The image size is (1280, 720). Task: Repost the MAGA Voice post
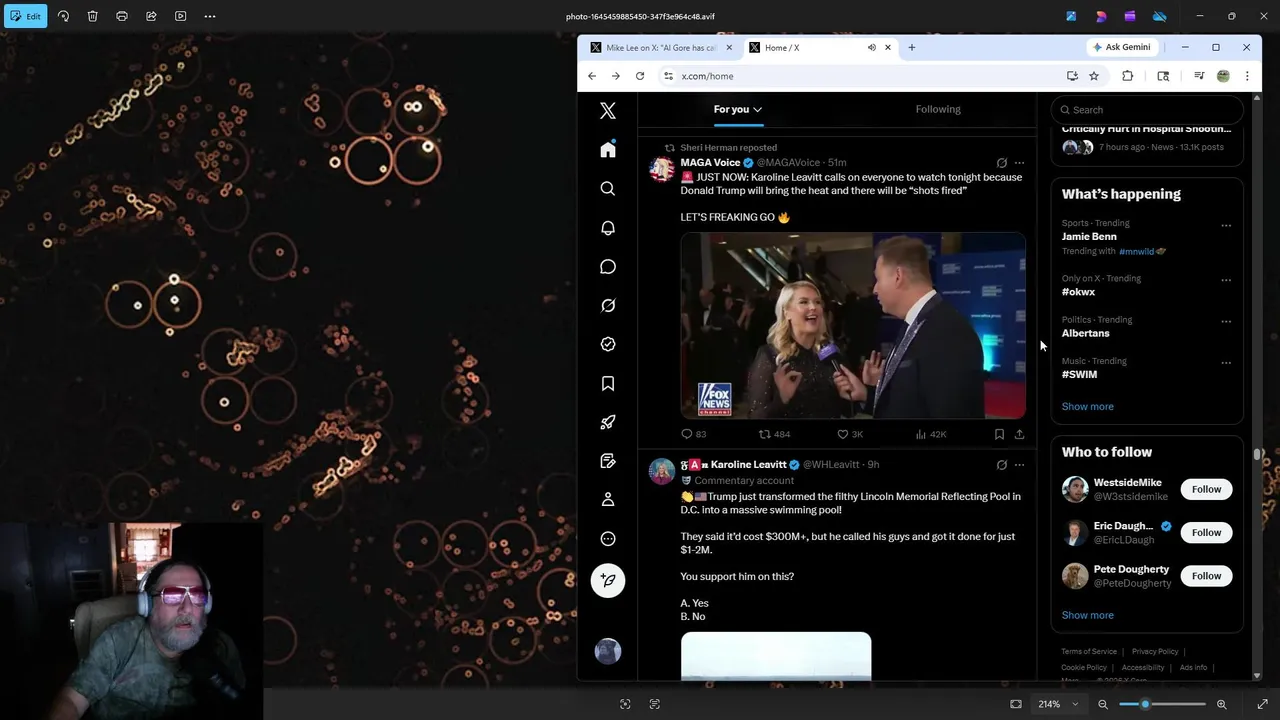coord(774,434)
